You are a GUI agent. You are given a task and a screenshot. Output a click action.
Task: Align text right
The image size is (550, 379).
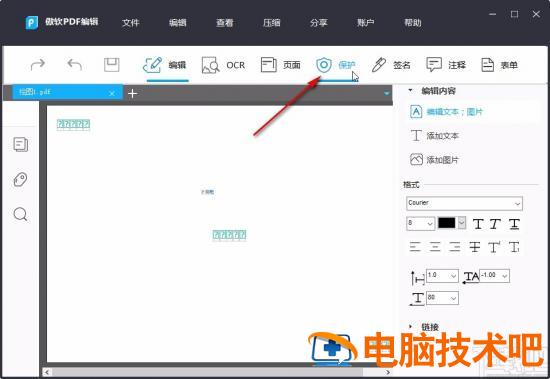point(455,247)
